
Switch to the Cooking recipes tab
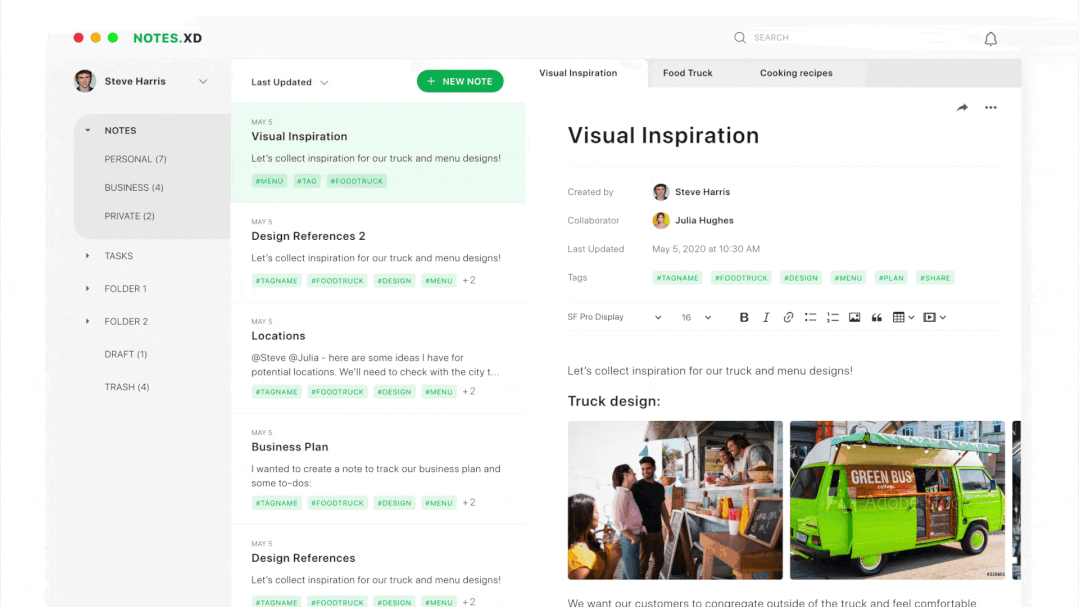pyautogui.click(x=795, y=73)
